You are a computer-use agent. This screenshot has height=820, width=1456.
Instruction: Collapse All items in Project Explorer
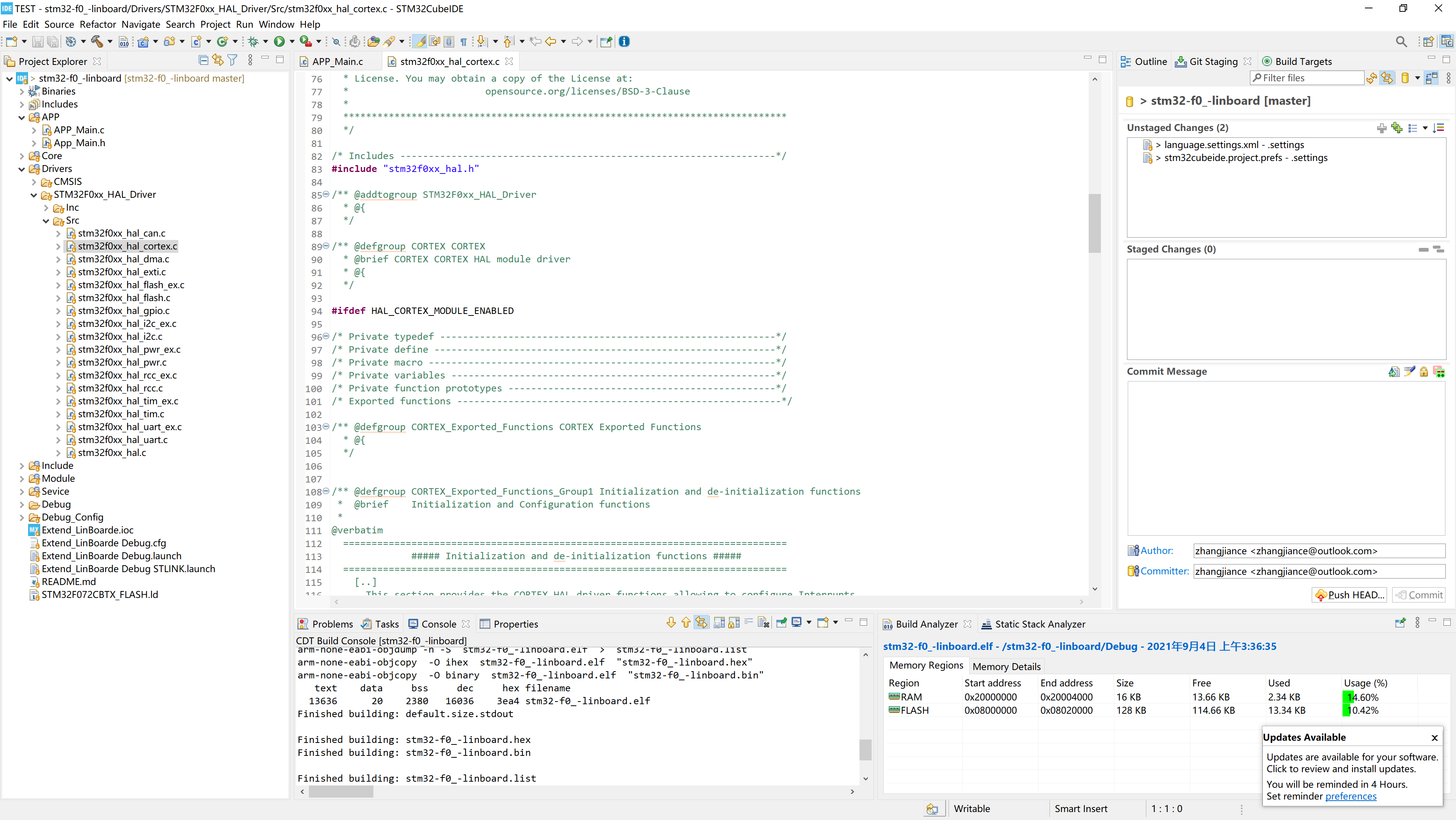(203, 60)
